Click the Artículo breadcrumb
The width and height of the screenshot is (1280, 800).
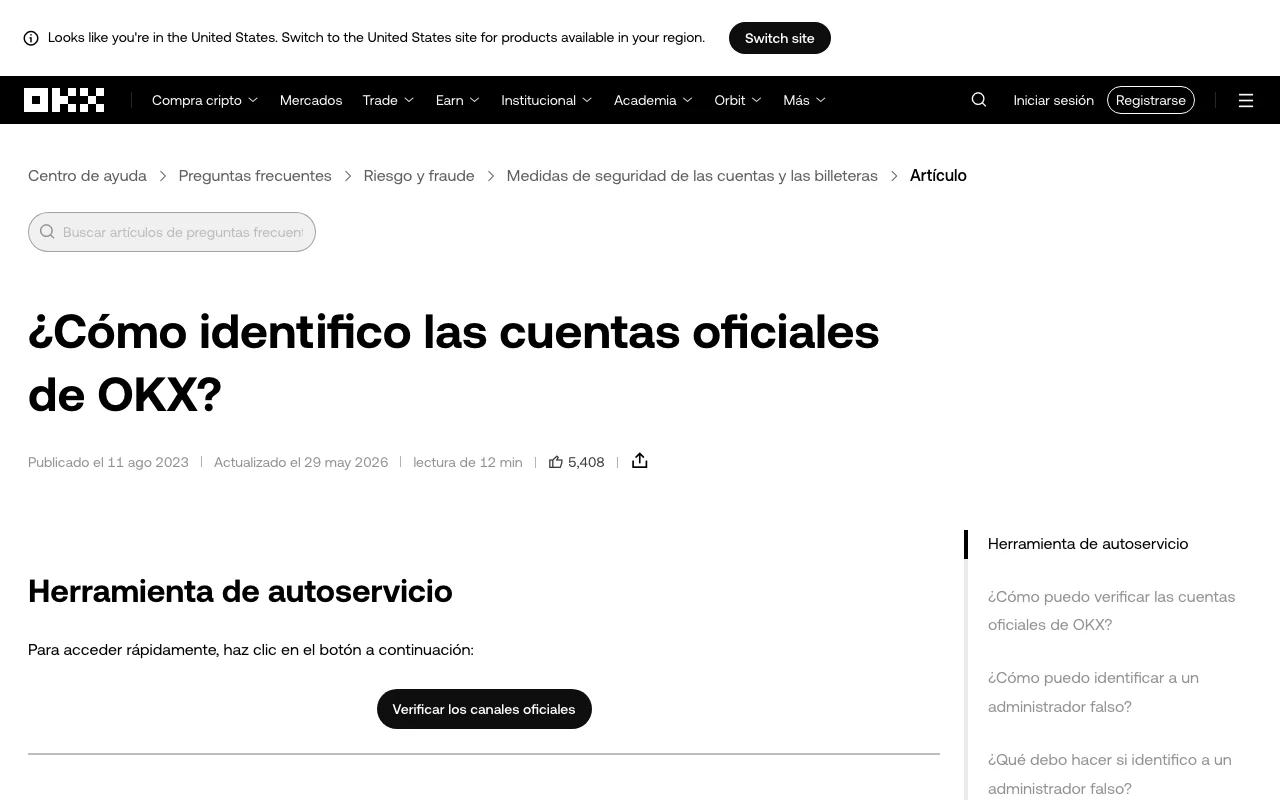point(938,175)
